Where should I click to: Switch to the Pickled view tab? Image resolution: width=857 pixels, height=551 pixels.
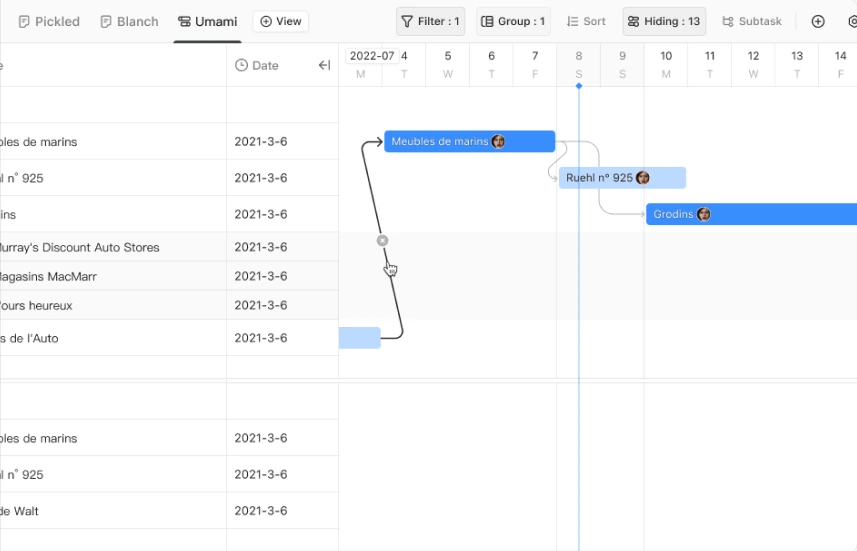[x=49, y=21]
